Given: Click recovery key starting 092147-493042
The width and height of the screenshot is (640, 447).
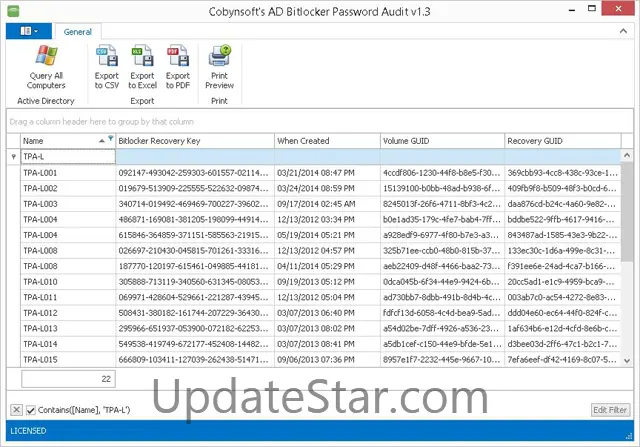Looking at the screenshot, I should pos(193,173).
